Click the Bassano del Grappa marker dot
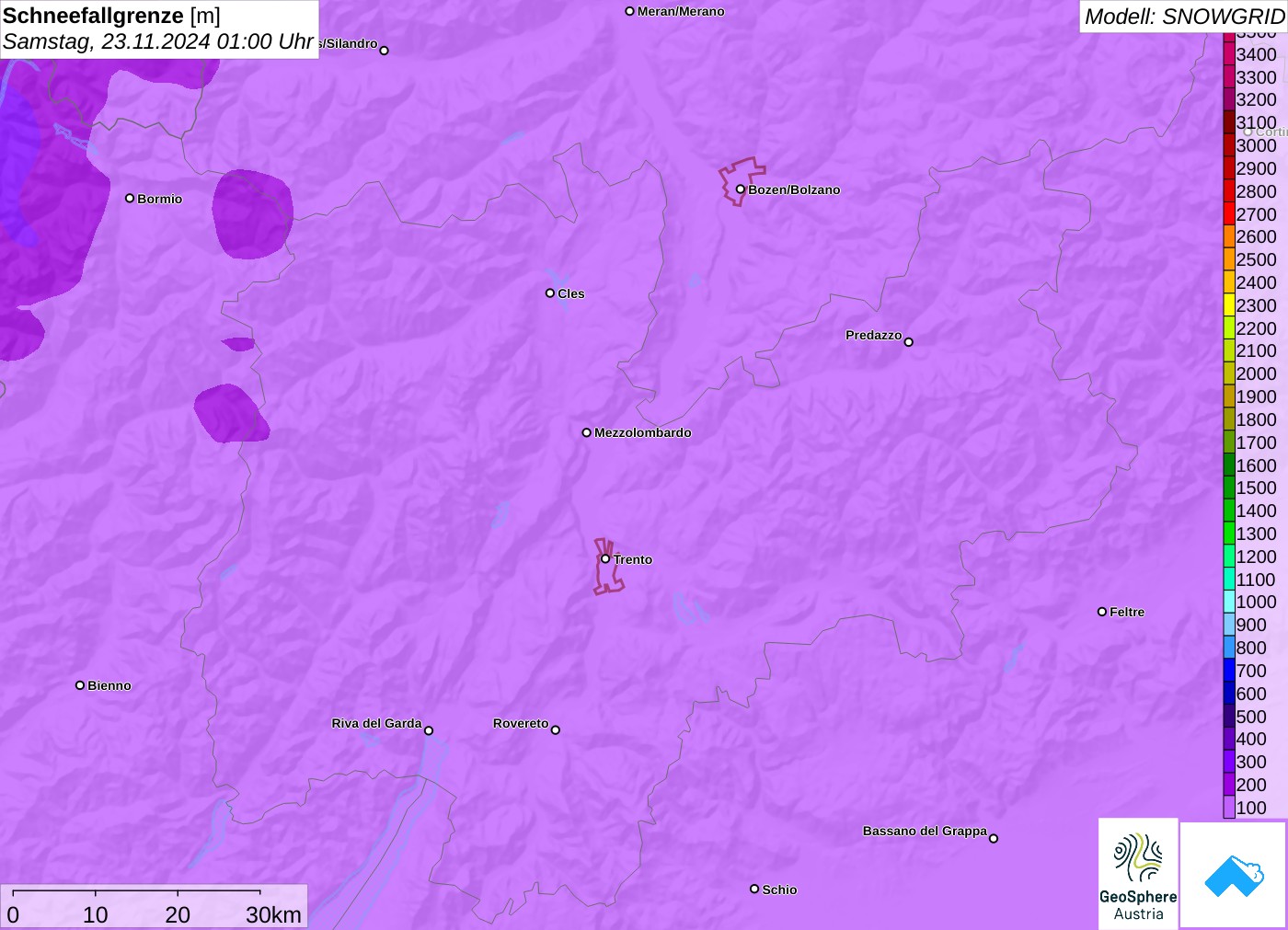Screen dimensions: 1288x930 click(994, 838)
